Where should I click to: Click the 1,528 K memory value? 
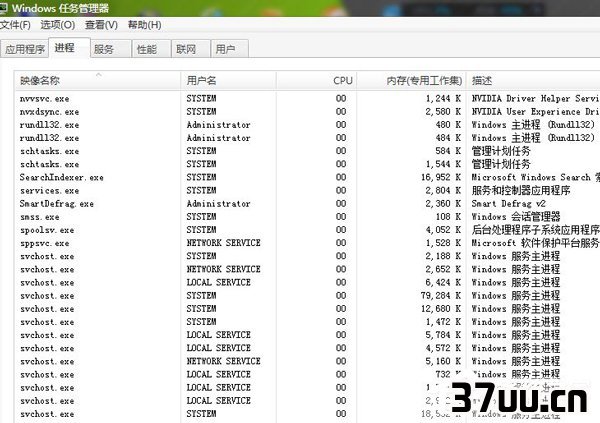coord(443,243)
